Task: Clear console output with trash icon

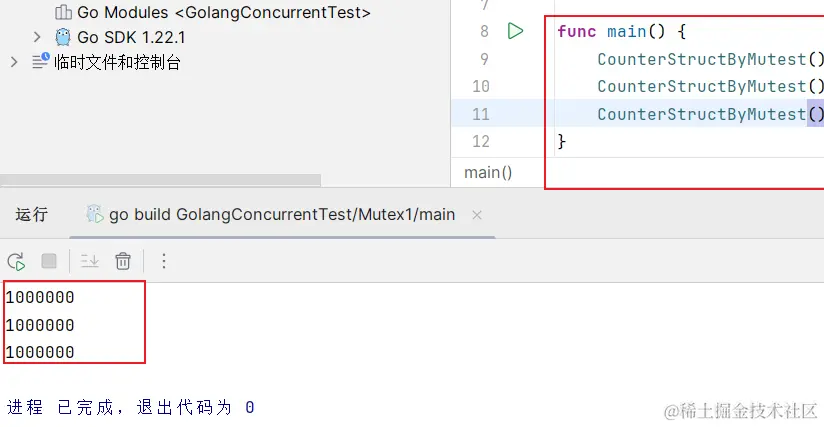Action: point(123,261)
